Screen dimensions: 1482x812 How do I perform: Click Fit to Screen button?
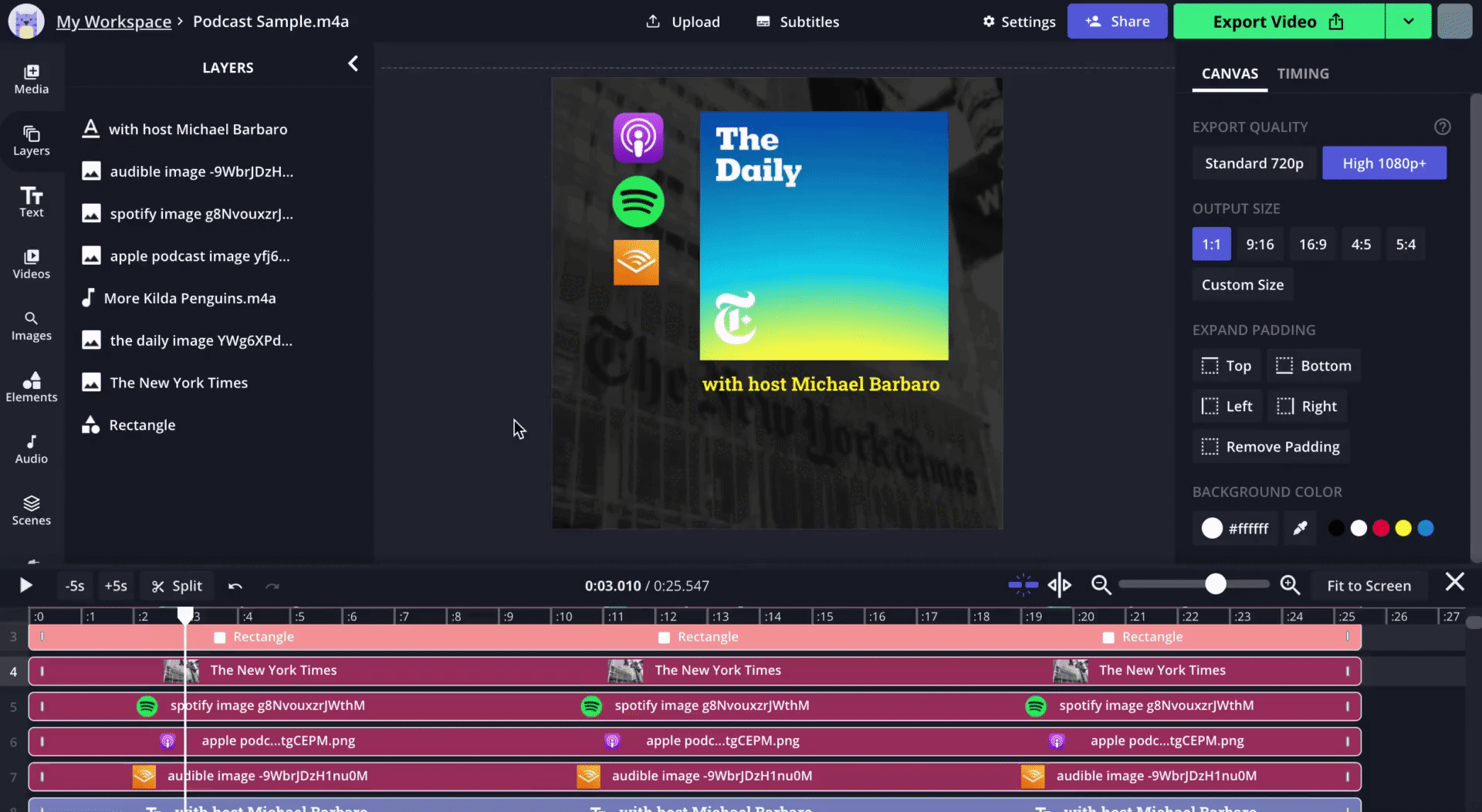(1369, 586)
